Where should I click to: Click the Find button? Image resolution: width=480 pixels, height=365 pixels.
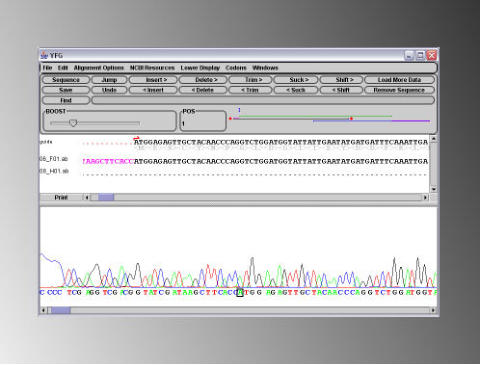pyautogui.click(x=66, y=100)
